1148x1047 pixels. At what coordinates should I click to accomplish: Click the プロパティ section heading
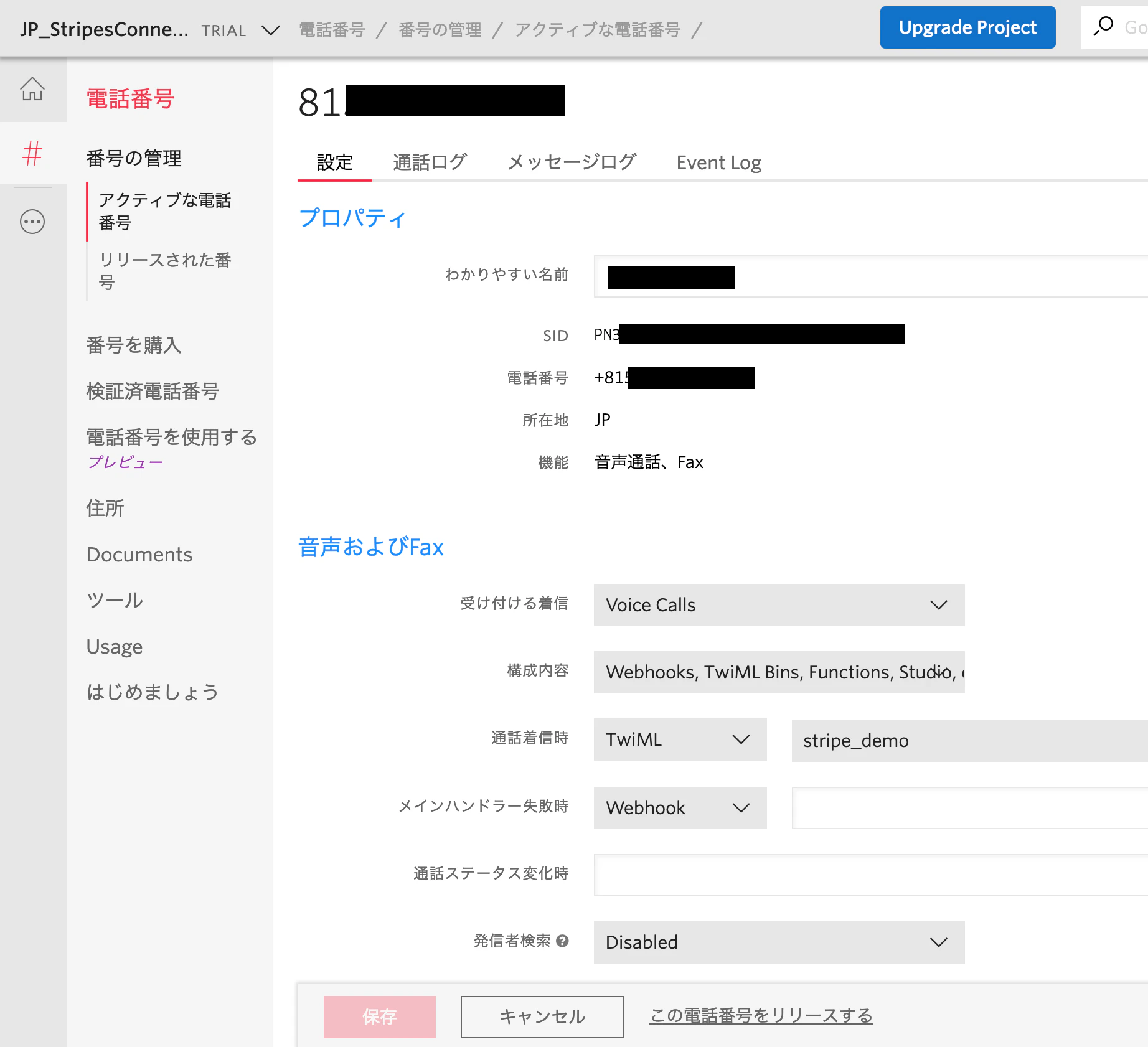click(352, 218)
